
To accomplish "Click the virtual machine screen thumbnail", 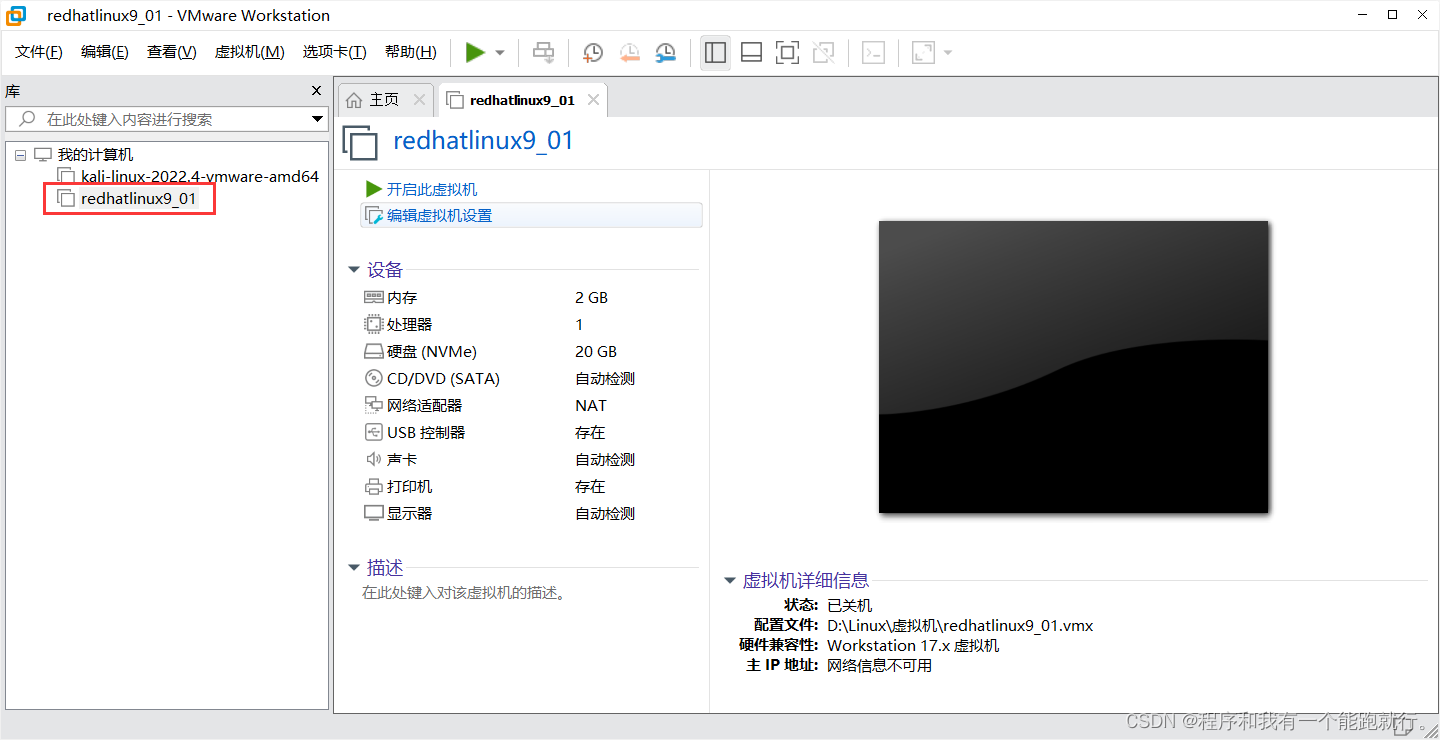I will pos(1073,367).
